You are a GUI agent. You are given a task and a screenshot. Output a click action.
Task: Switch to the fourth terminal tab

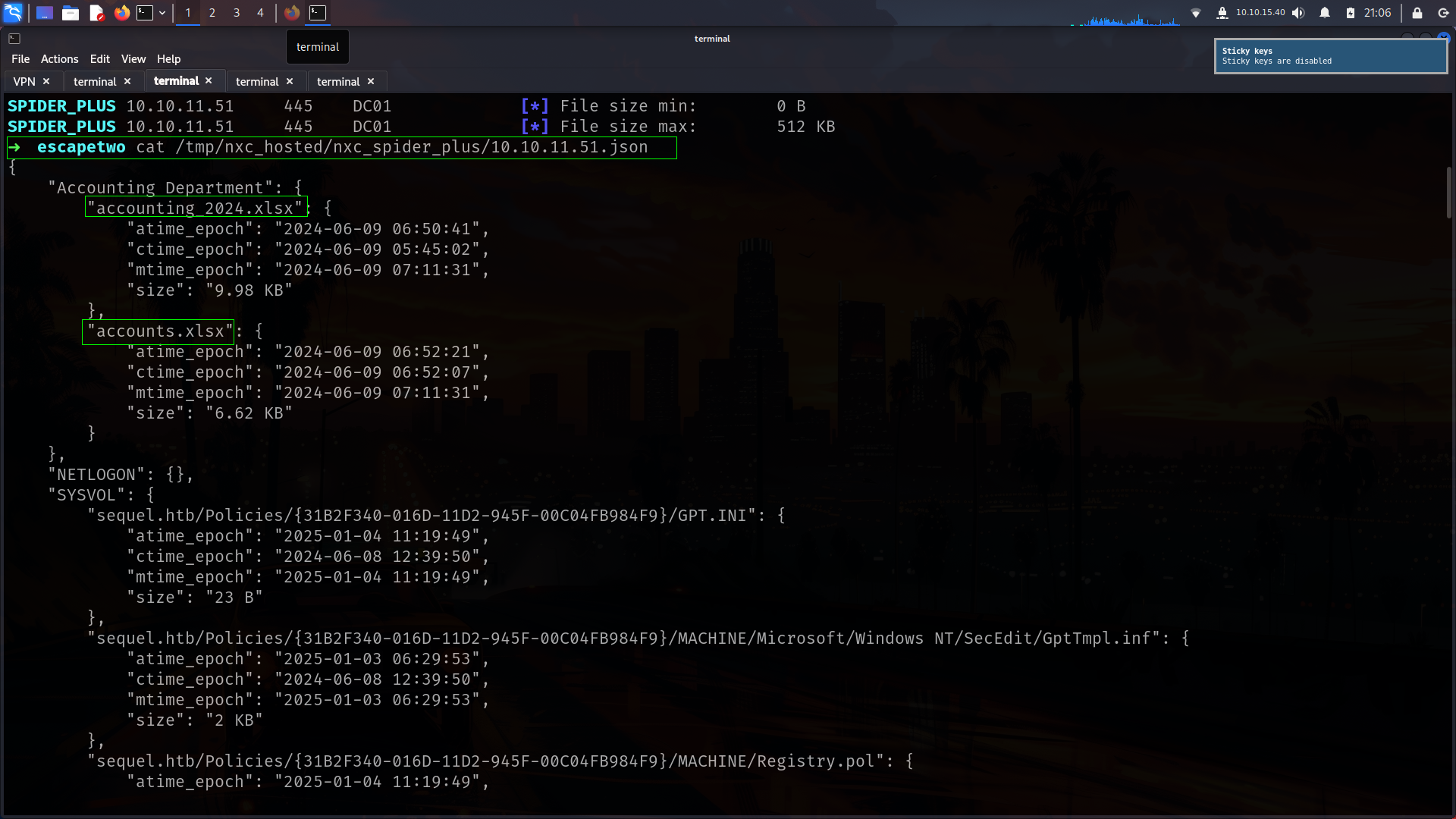(x=257, y=81)
